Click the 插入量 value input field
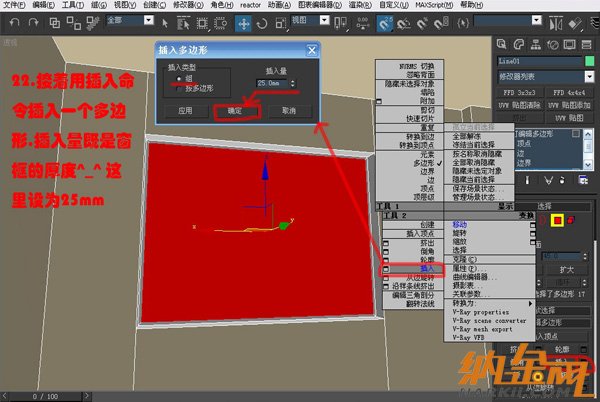The image size is (600, 402). click(272, 83)
